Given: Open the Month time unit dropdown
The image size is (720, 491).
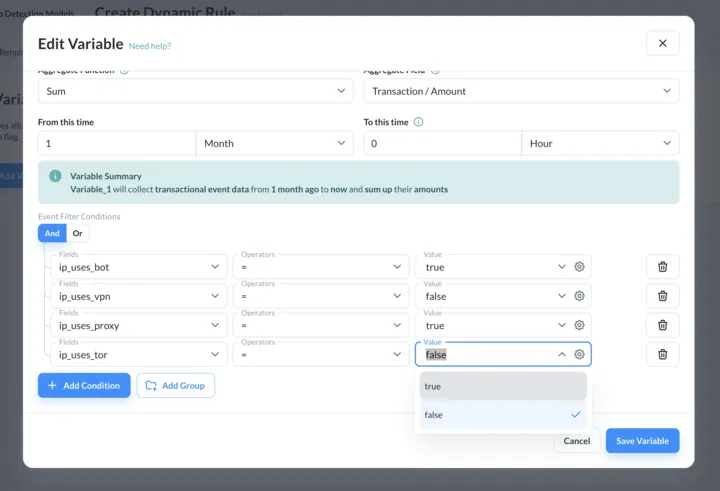Looking at the screenshot, I should click(x=275, y=143).
